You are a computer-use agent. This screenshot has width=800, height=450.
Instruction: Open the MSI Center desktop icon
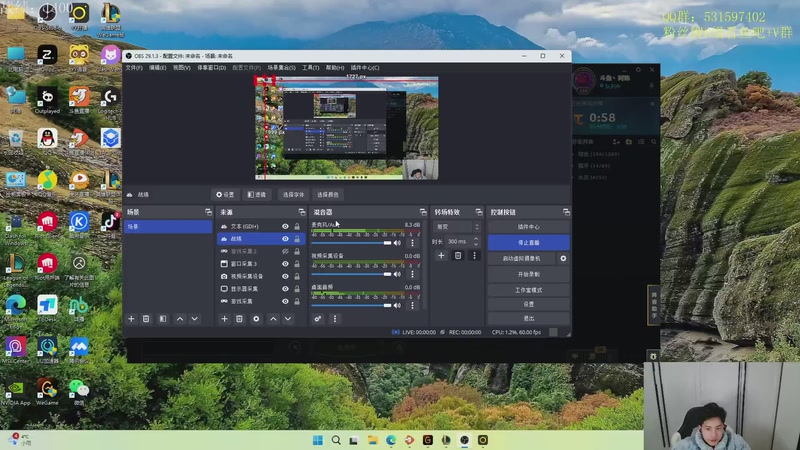[x=16, y=350]
